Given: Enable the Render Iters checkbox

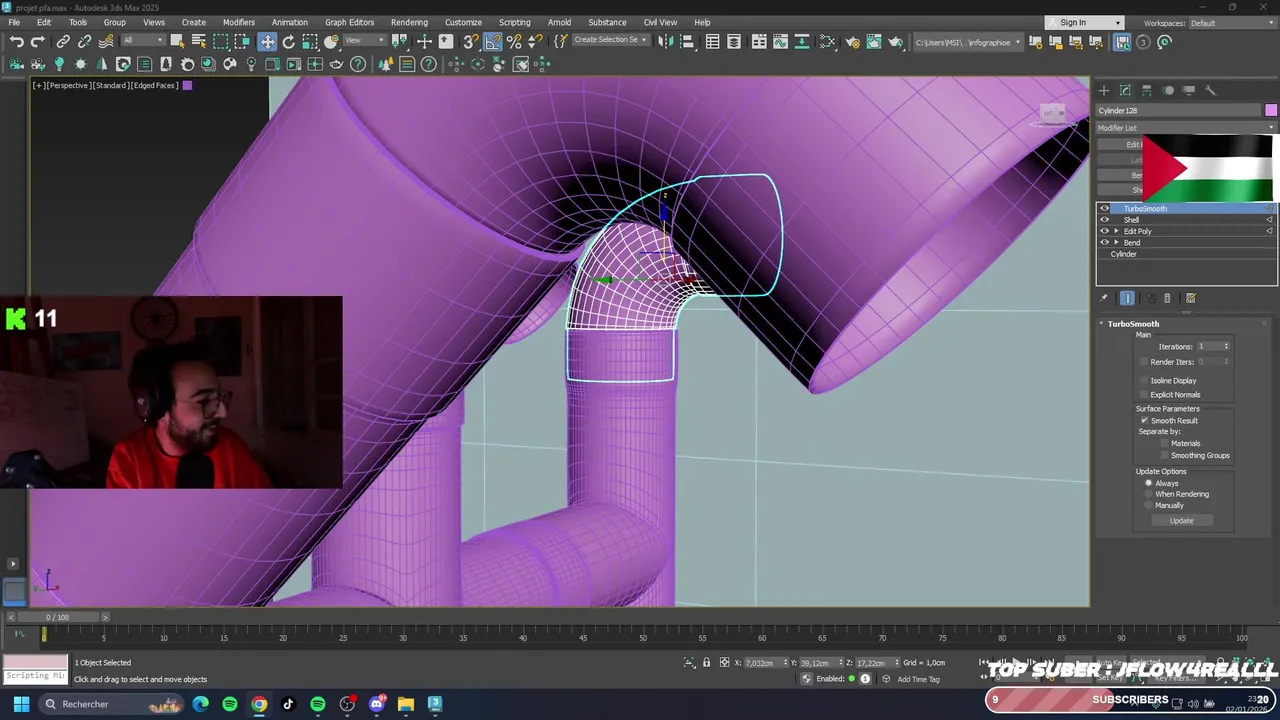Looking at the screenshot, I should [1145, 362].
